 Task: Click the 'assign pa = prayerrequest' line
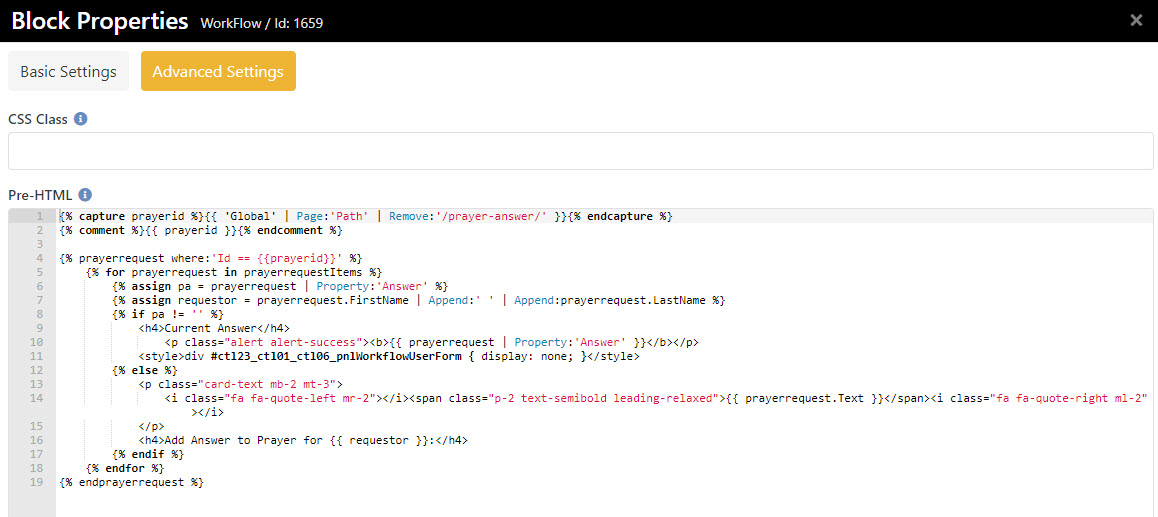(280, 286)
